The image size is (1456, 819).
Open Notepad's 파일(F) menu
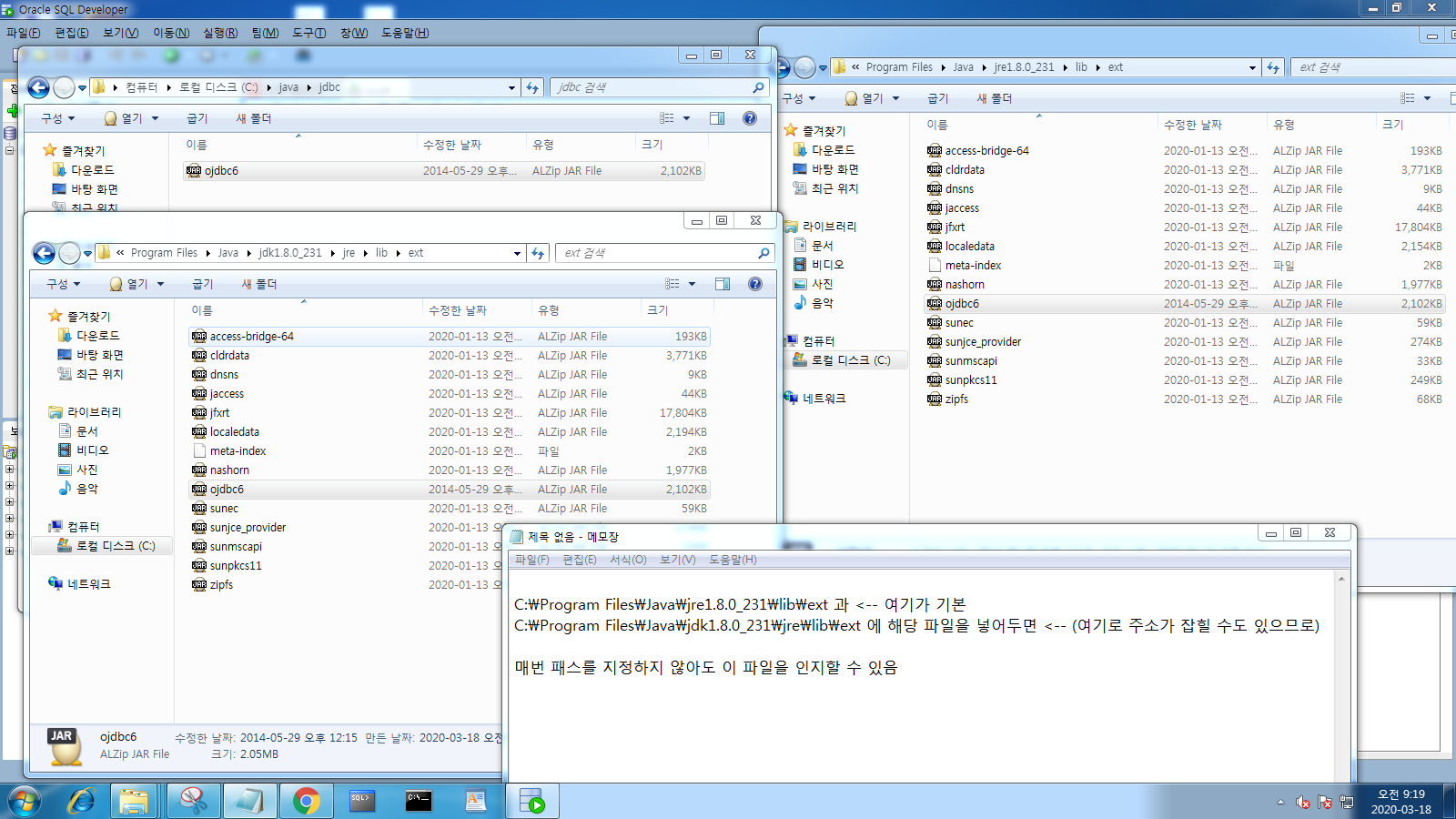pyautogui.click(x=532, y=560)
